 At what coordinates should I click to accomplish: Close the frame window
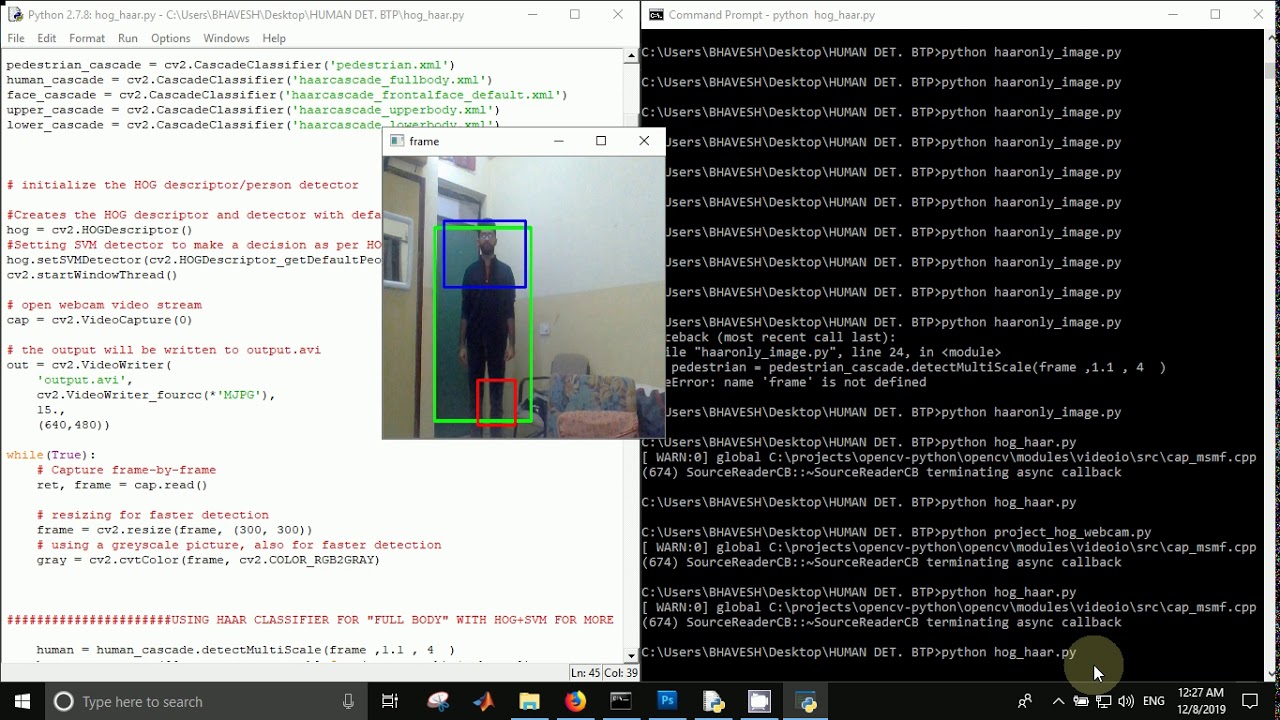click(x=644, y=141)
